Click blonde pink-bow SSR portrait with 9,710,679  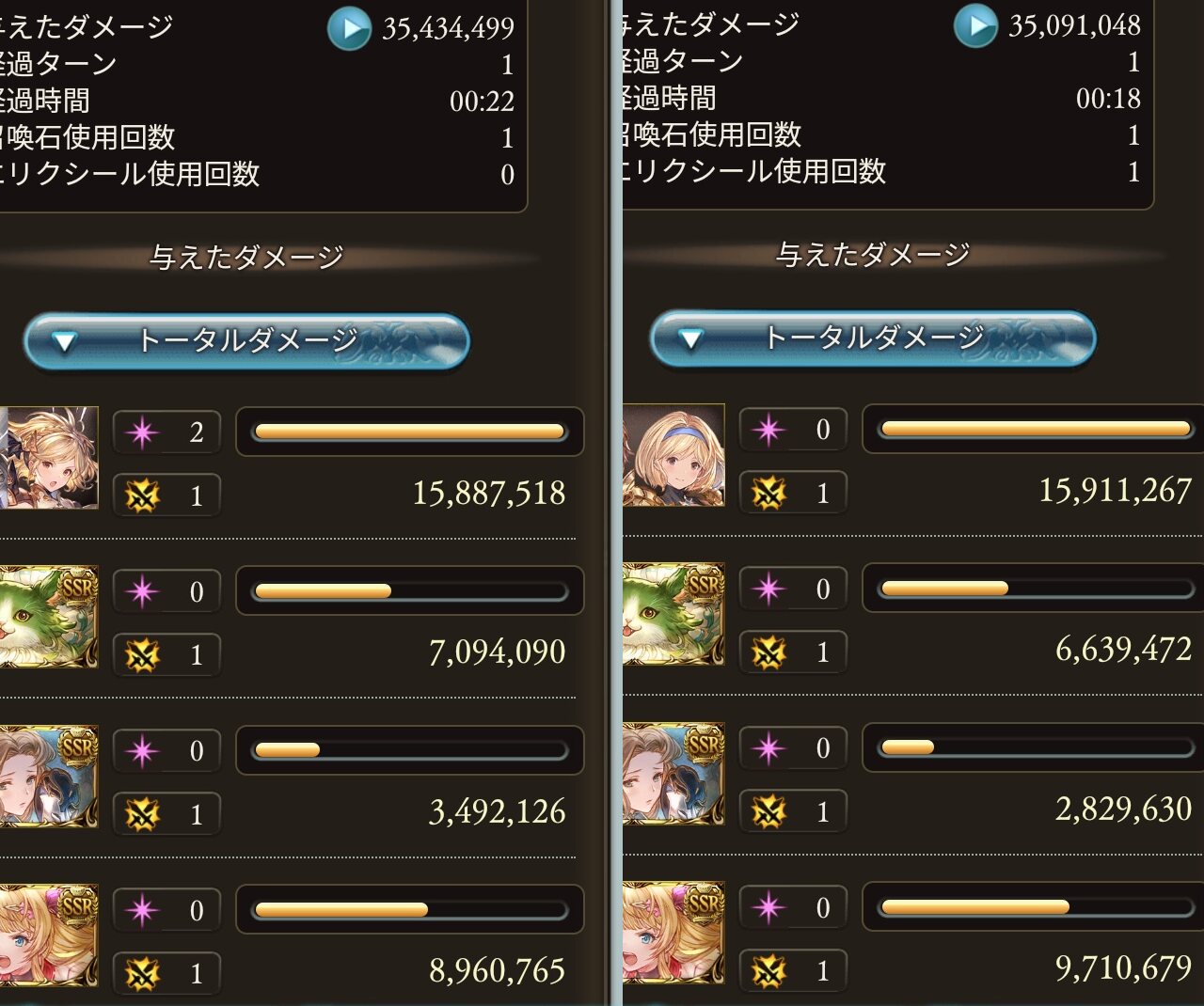[x=673, y=932]
